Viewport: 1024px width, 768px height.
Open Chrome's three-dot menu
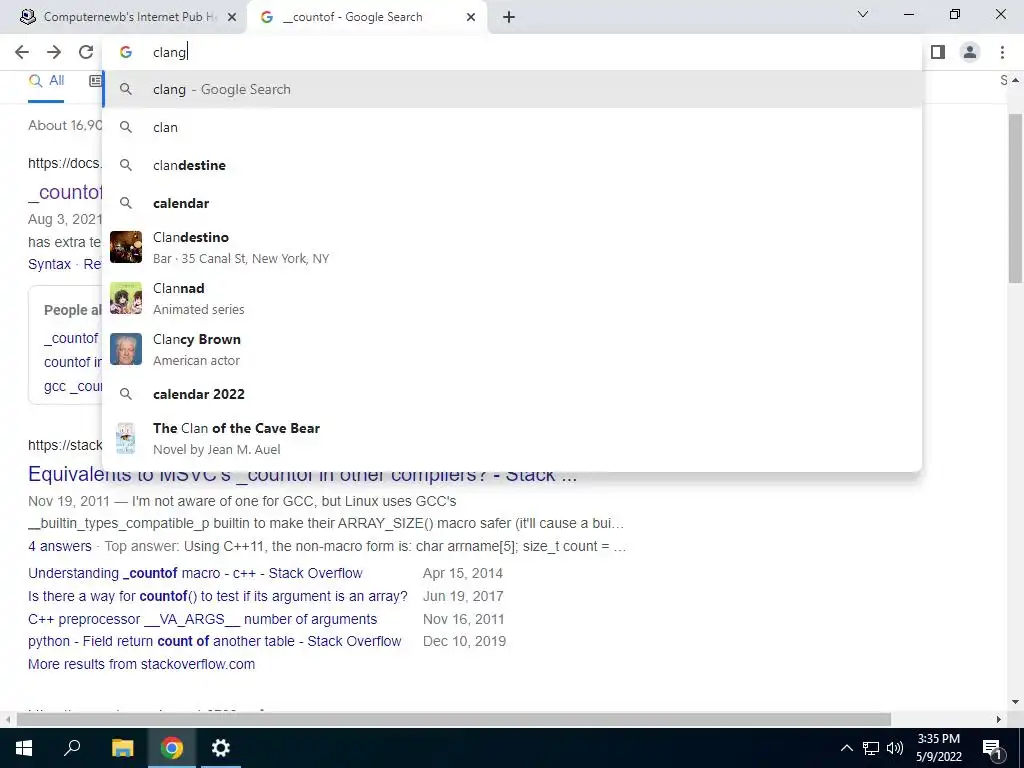1002,52
